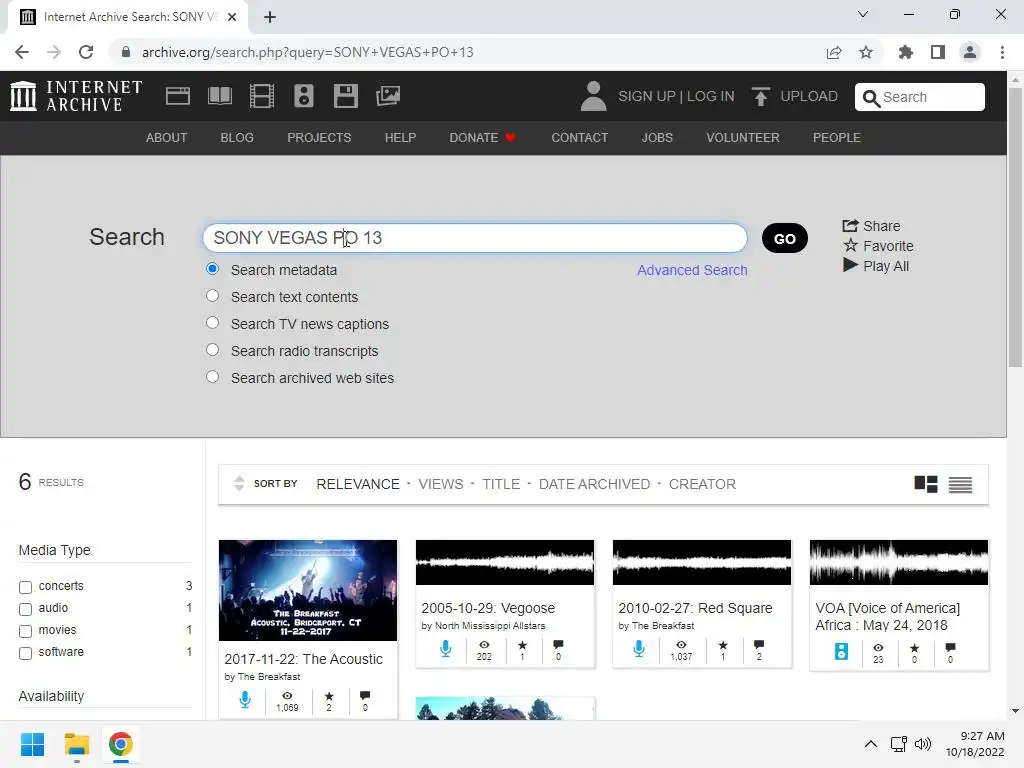The width and height of the screenshot is (1024, 768).
Task: Open 2005-10-29: Vegoose result
Action: coord(488,608)
